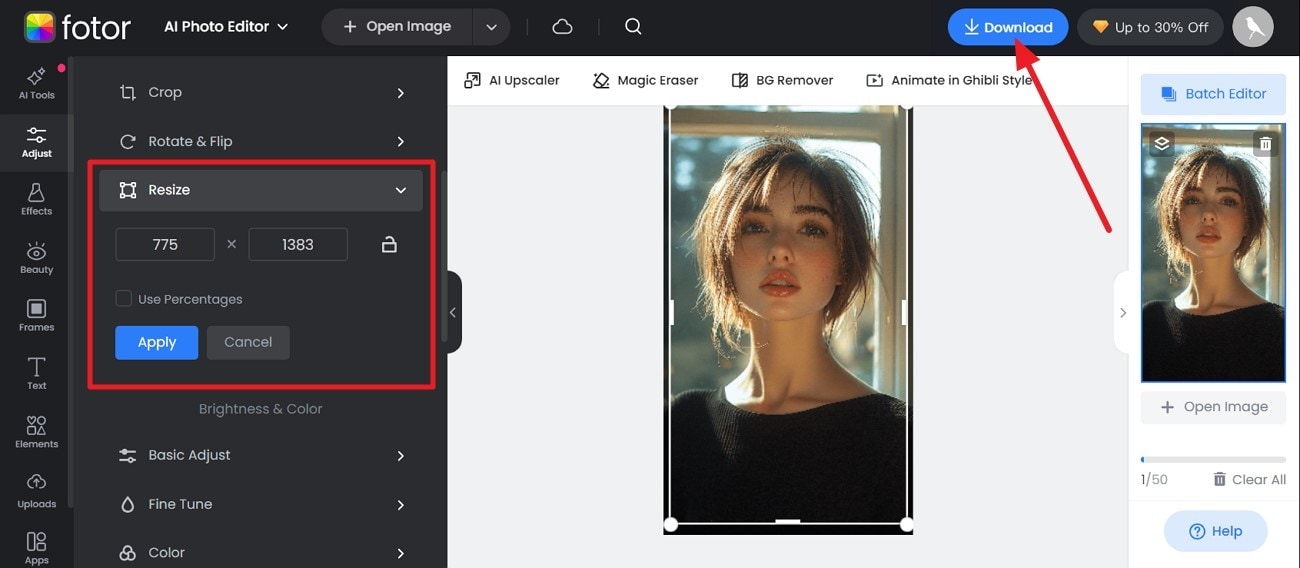Click the width field showing 775
The height and width of the screenshot is (568, 1300).
(x=165, y=244)
